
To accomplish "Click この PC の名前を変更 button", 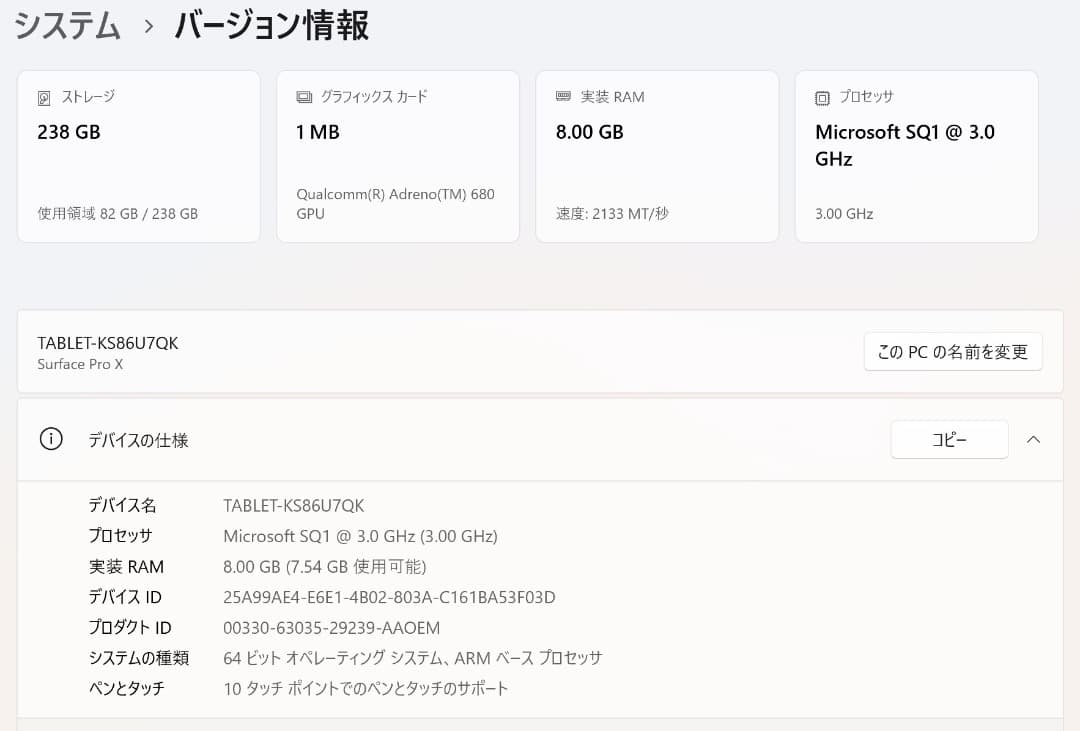I will [x=952, y=351].
